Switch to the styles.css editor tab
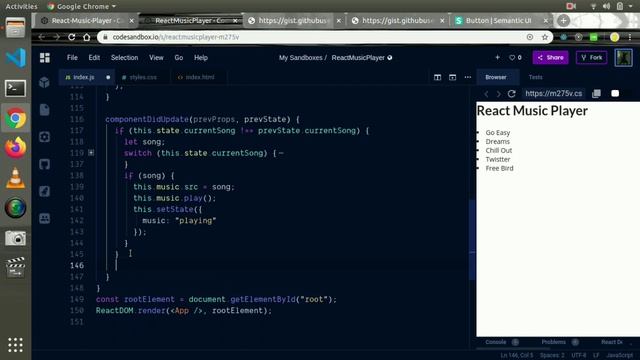The width and height of the screenshot is (640, 360). [x=143, y=77]
